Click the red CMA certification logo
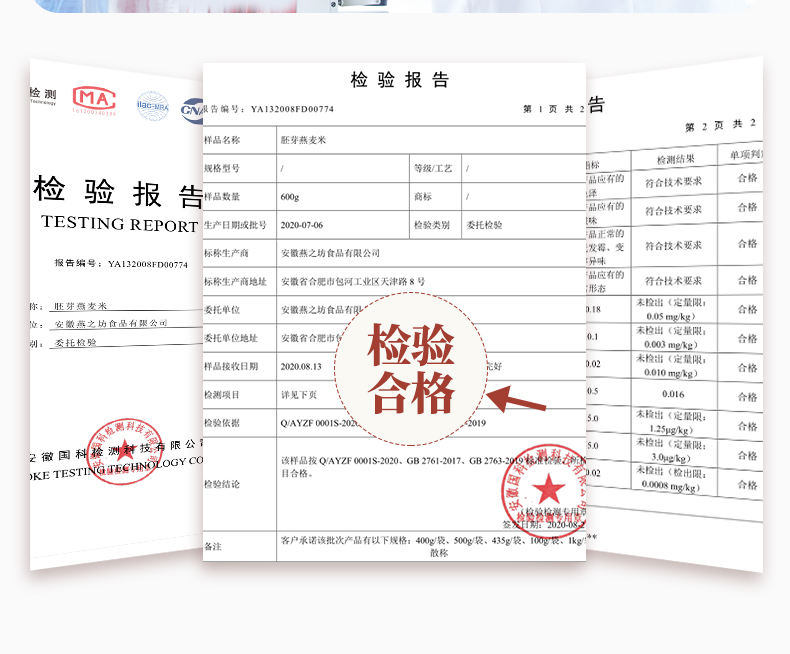This screenshot has height=654, width=790. tap(95, 99)
